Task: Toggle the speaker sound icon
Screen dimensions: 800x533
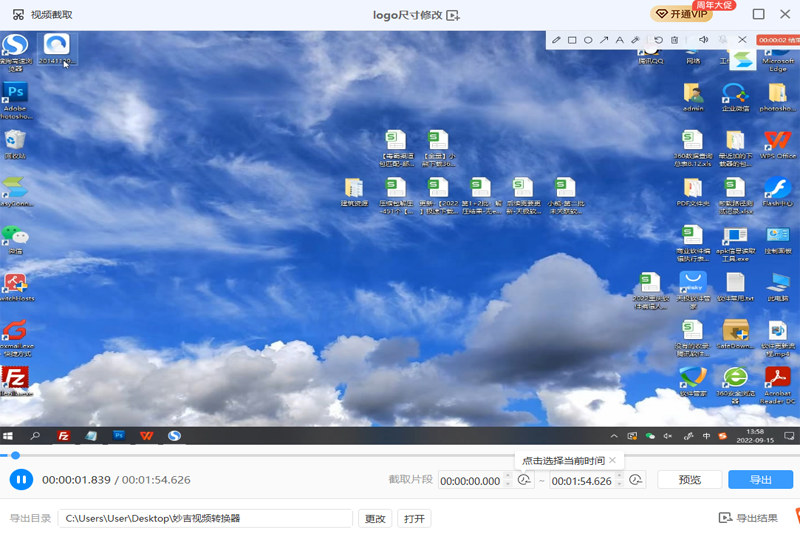Action: [x=703, y=40]
